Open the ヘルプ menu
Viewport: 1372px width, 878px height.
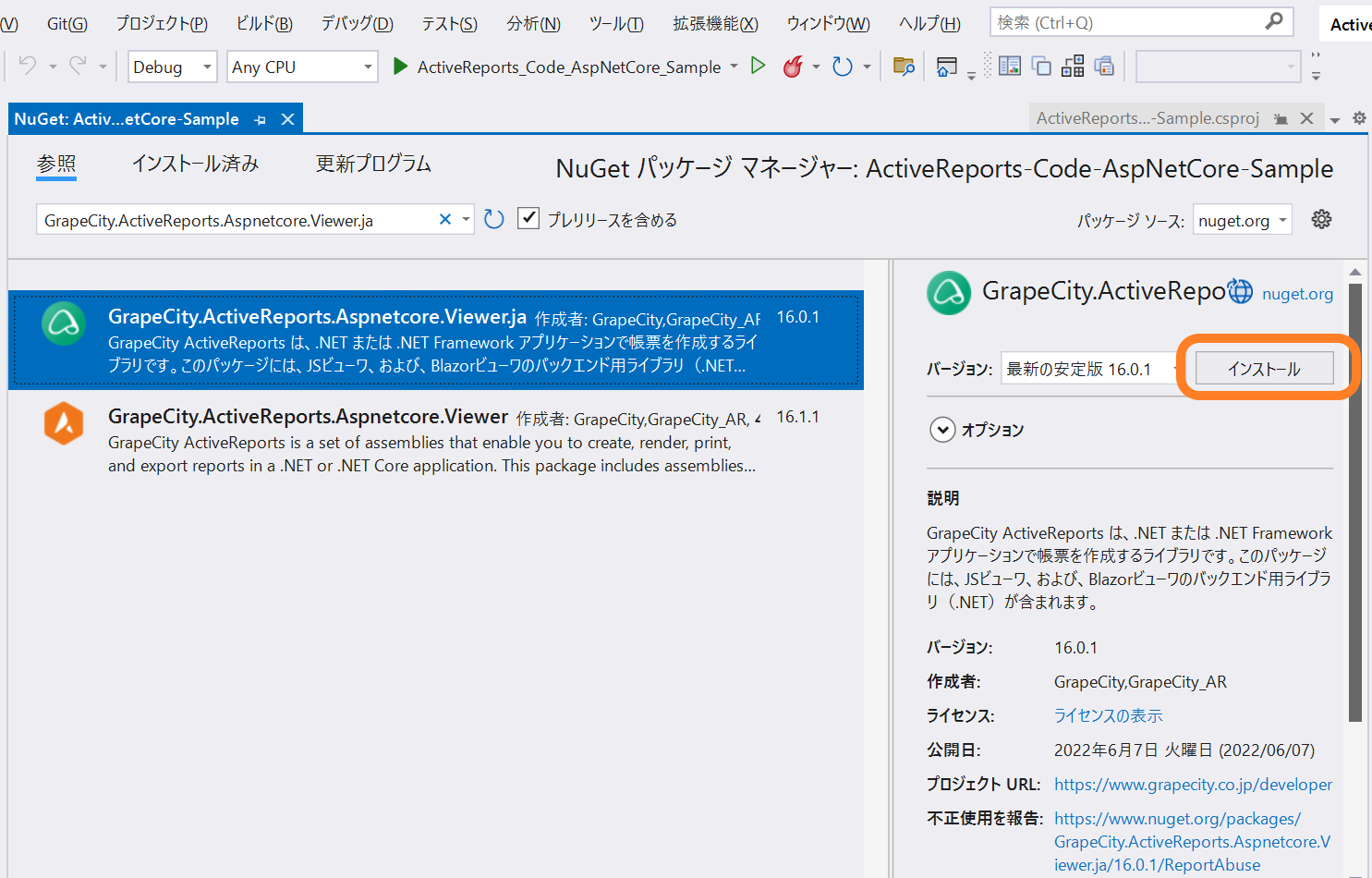coord(930,23)
